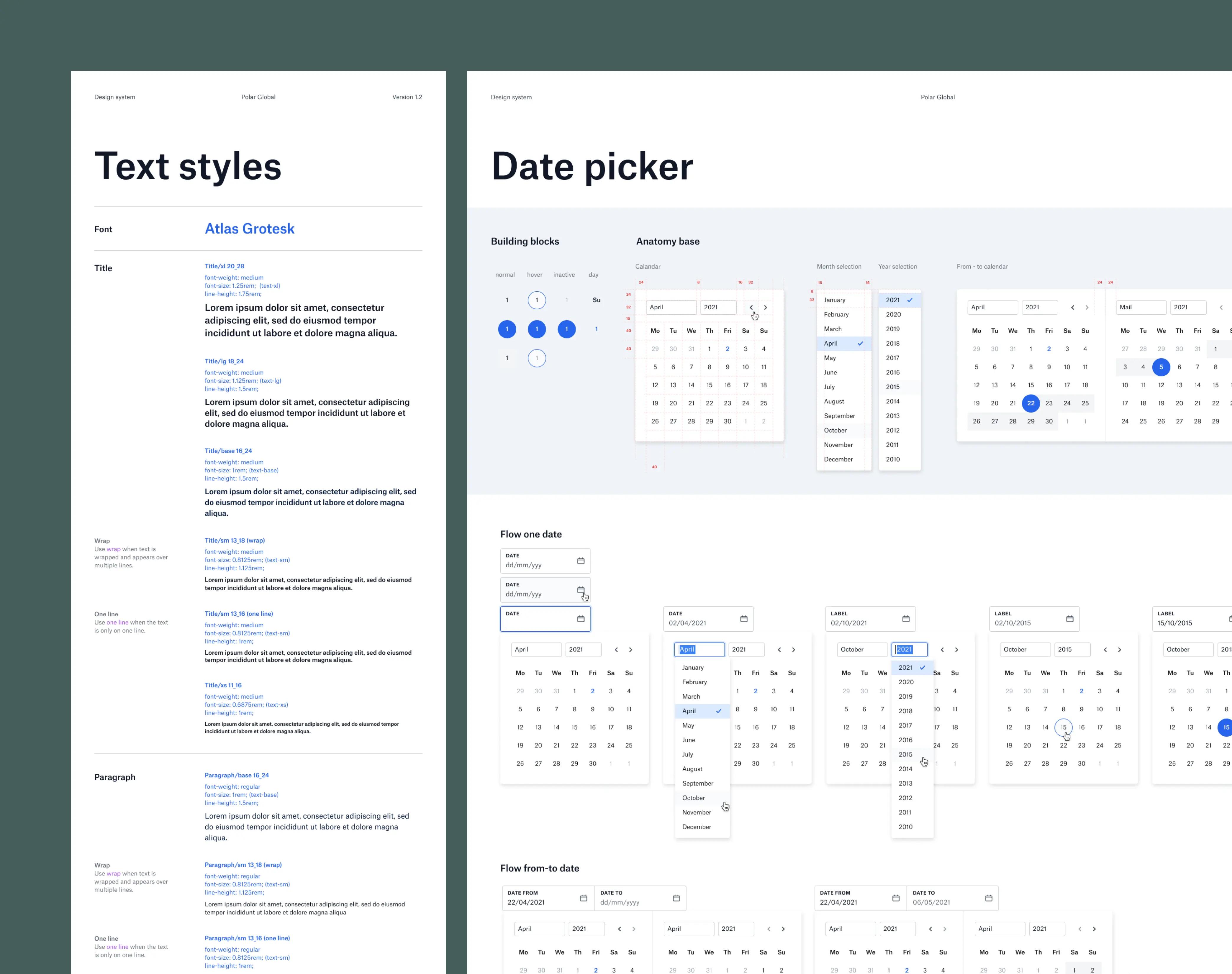
Task: Click selected day 22 in From-to calendar
Action: point(1031,403)
